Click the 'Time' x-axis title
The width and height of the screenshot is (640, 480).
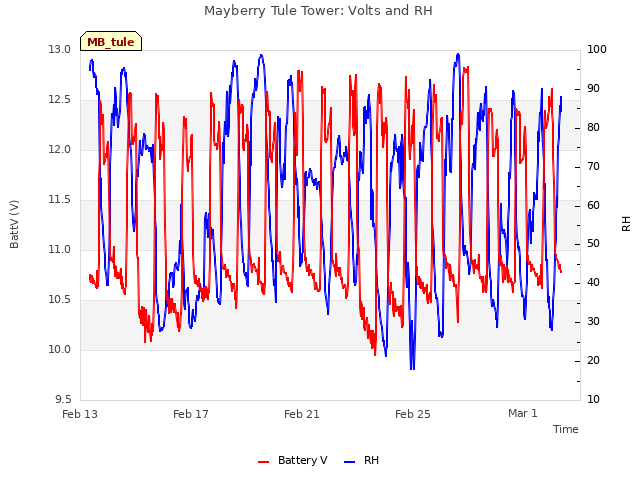click(566, 429)
